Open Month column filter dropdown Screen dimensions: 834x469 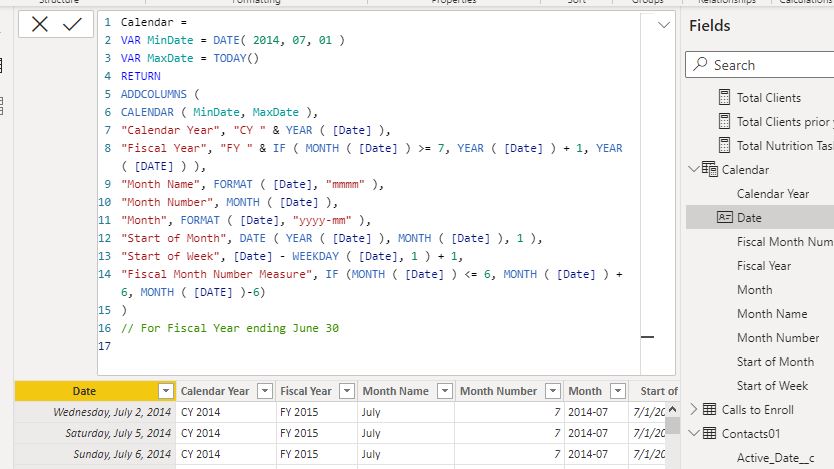point(618,391)
